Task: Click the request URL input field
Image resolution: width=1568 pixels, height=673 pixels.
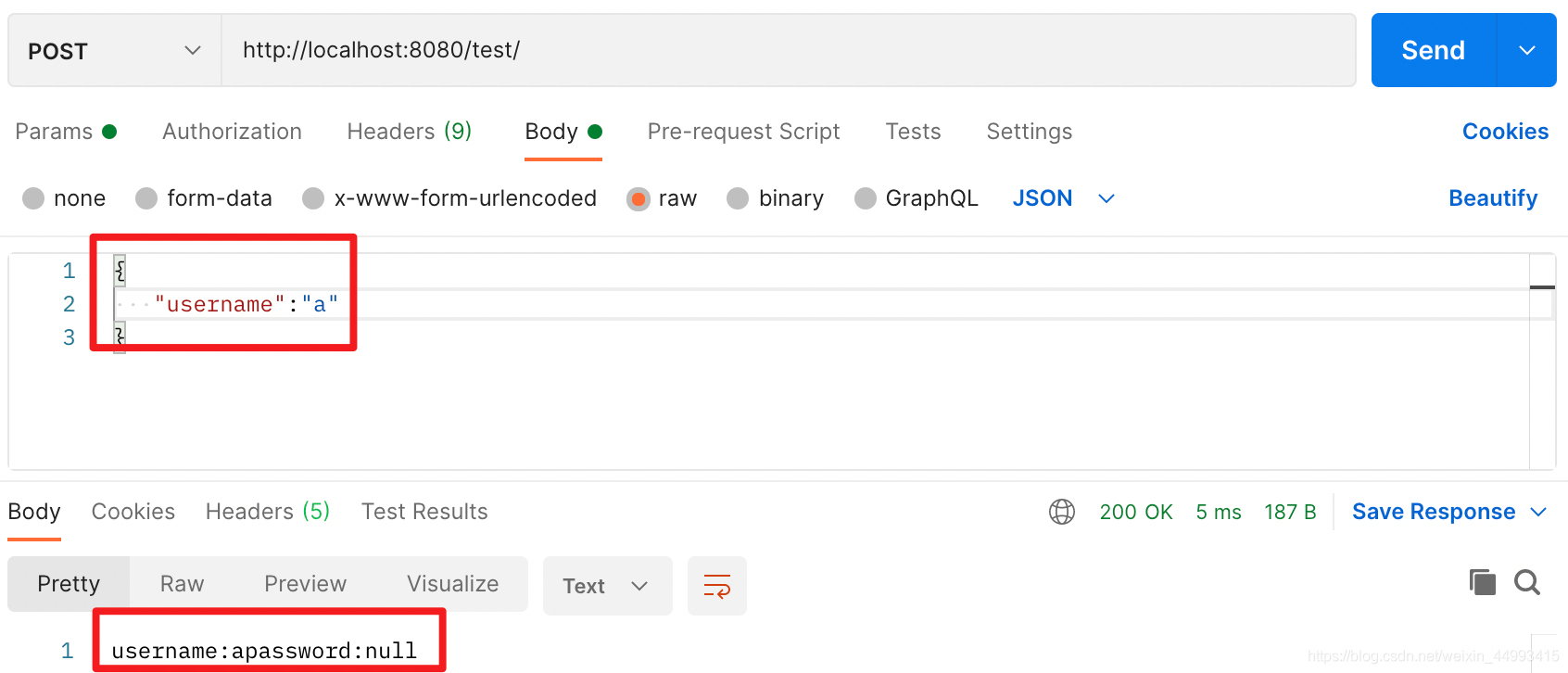Action: click(788, 50)
